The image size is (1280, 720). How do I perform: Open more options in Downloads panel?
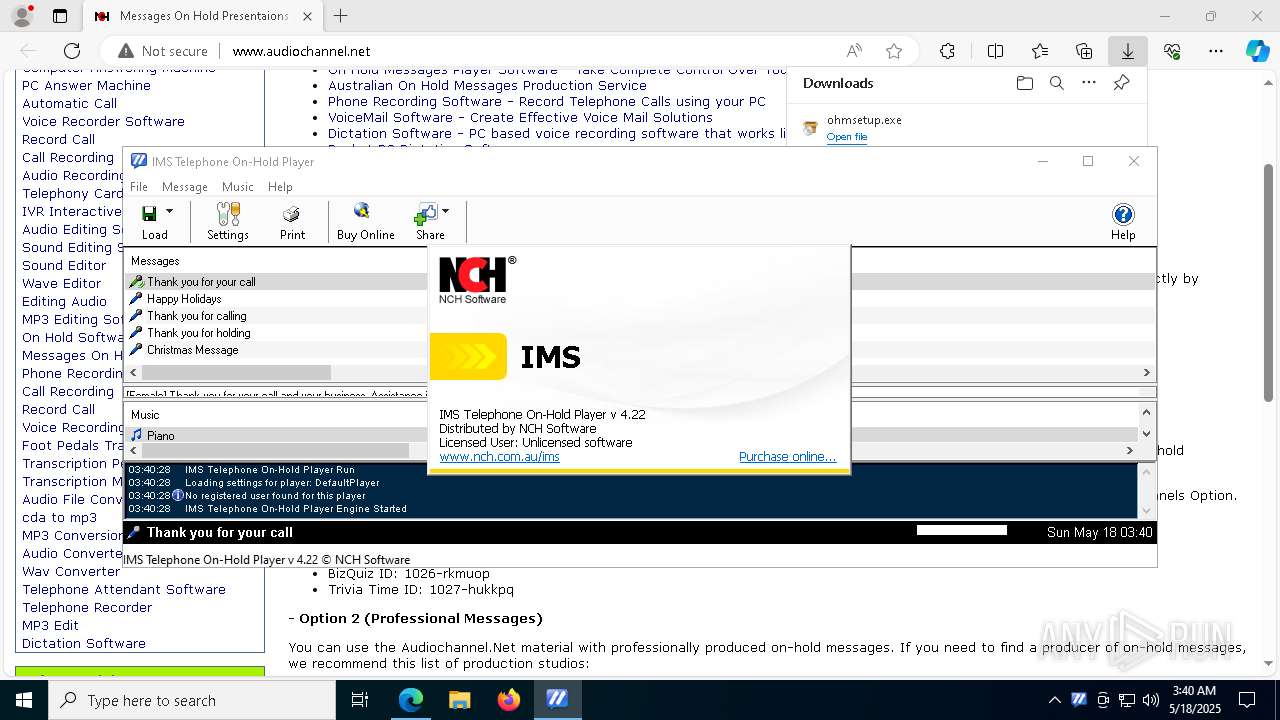(x=1089, y=83)
